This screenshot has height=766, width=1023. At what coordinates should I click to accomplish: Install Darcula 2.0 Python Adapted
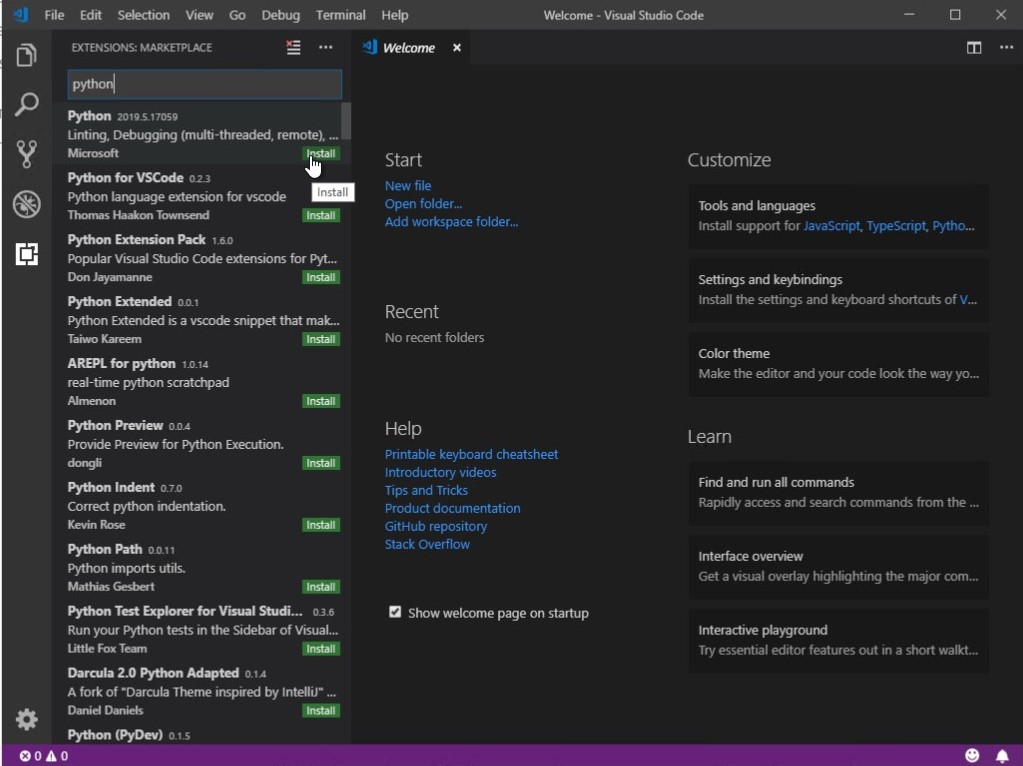(x=321, y=711)
